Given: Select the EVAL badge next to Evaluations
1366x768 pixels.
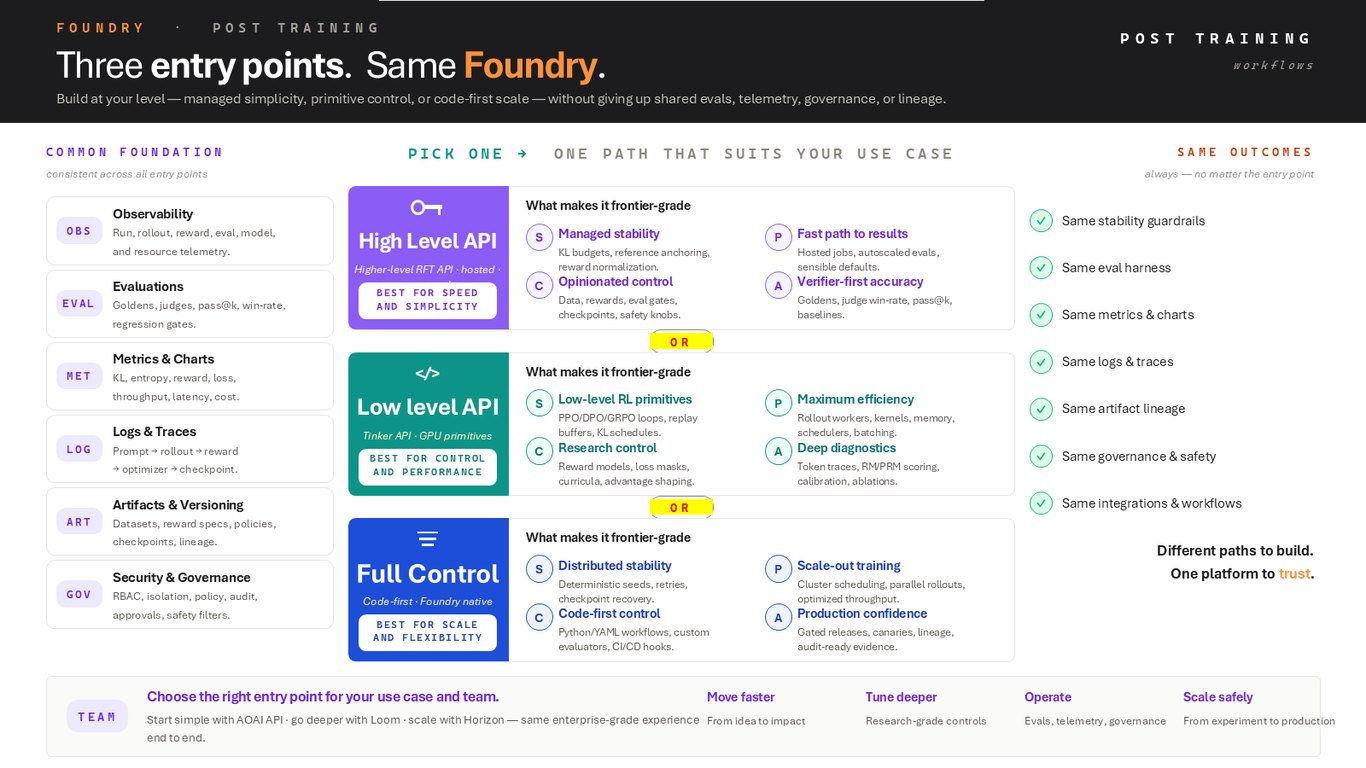Looking at the screenshot, I should (79, 304).
